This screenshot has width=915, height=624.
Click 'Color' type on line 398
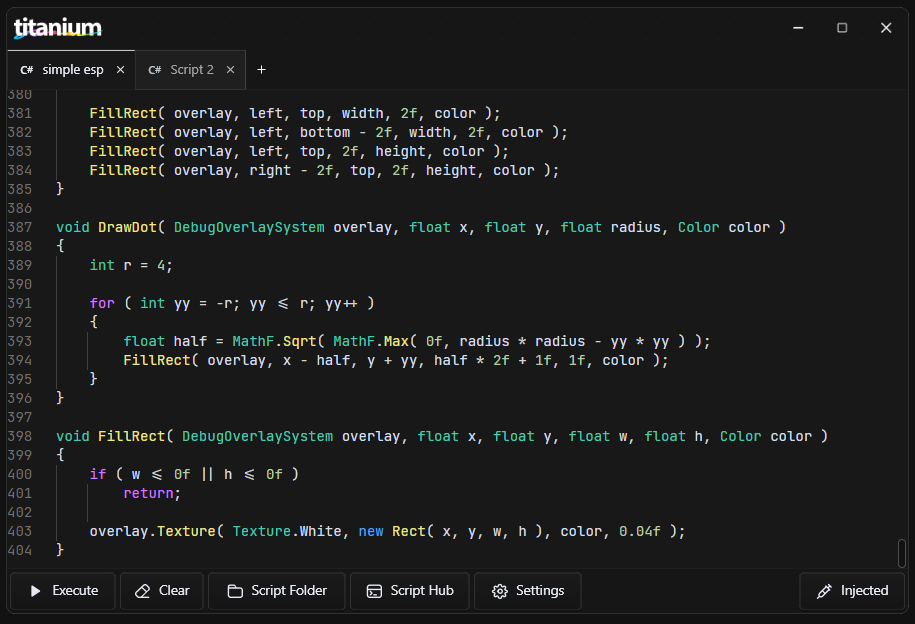coord(741,436)
